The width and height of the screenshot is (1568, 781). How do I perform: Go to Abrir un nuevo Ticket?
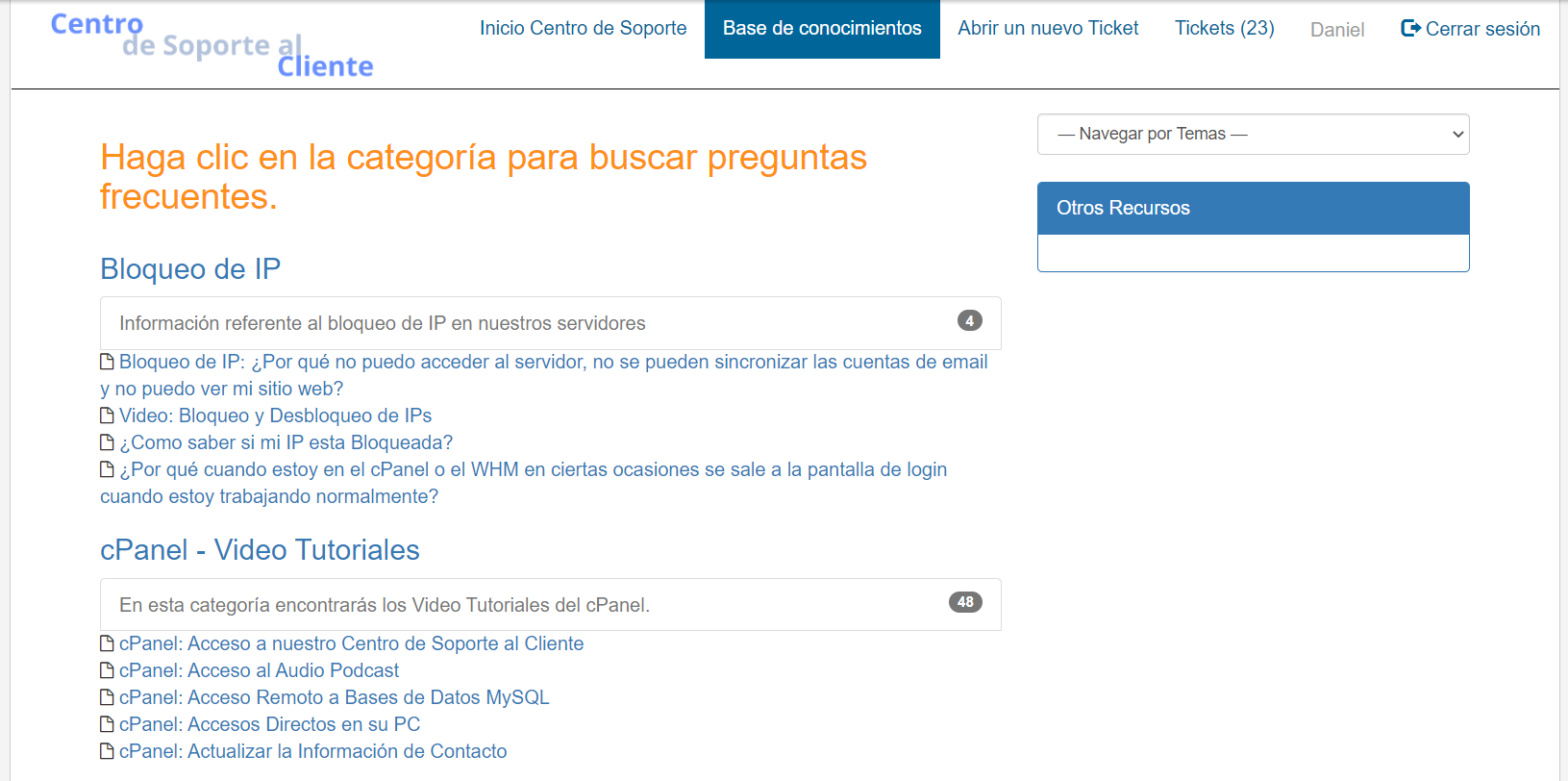click(x=1048, y=29)
